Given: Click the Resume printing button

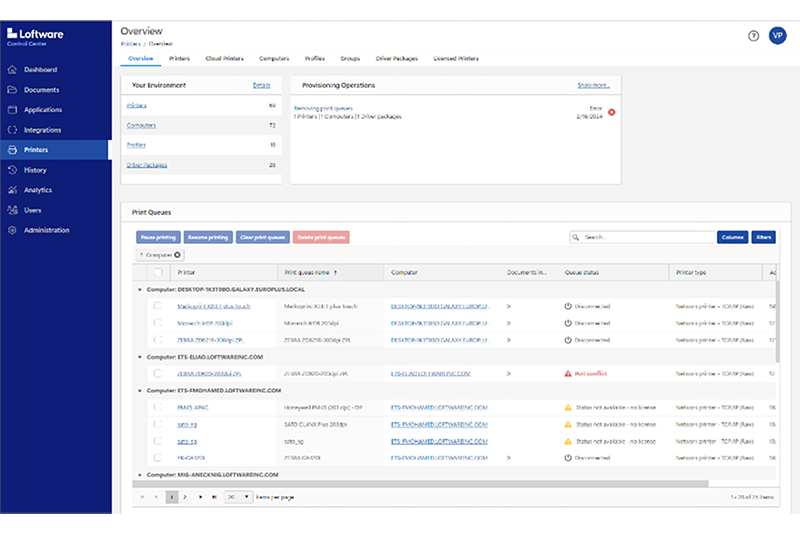Looking at the screenshot, I should click(x=208, y=237).
